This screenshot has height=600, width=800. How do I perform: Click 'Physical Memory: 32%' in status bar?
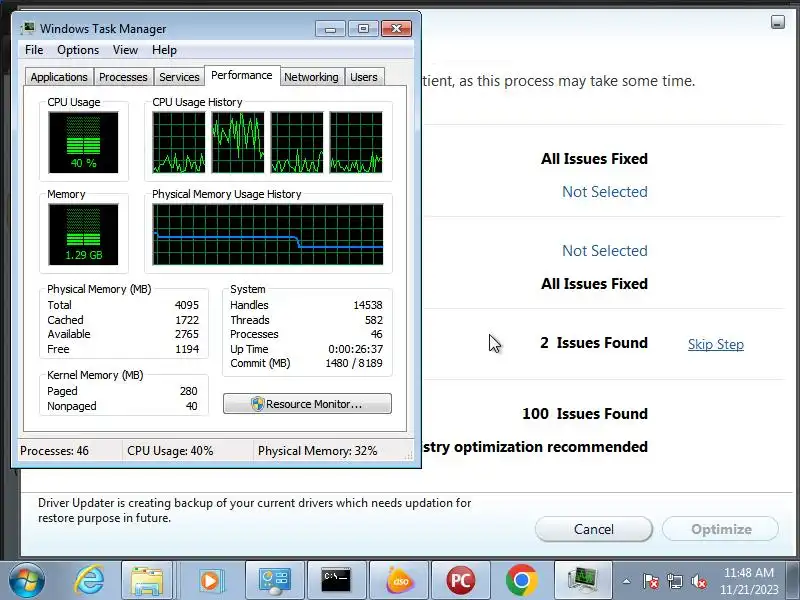(317, 451)
